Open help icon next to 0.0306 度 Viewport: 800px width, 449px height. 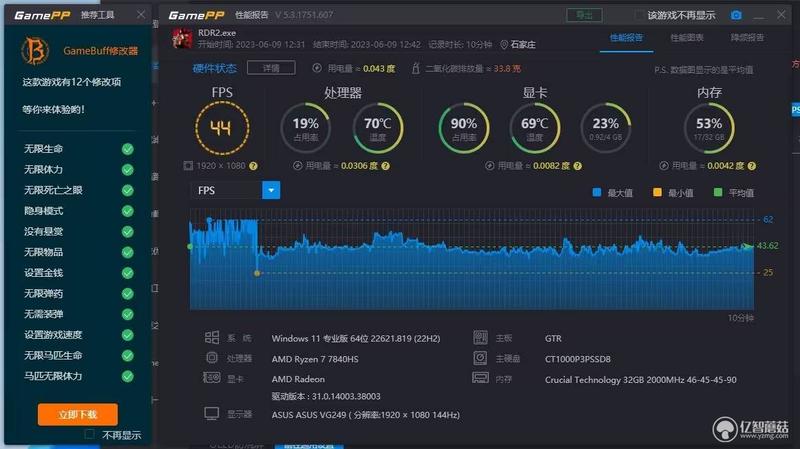(386, 166)
